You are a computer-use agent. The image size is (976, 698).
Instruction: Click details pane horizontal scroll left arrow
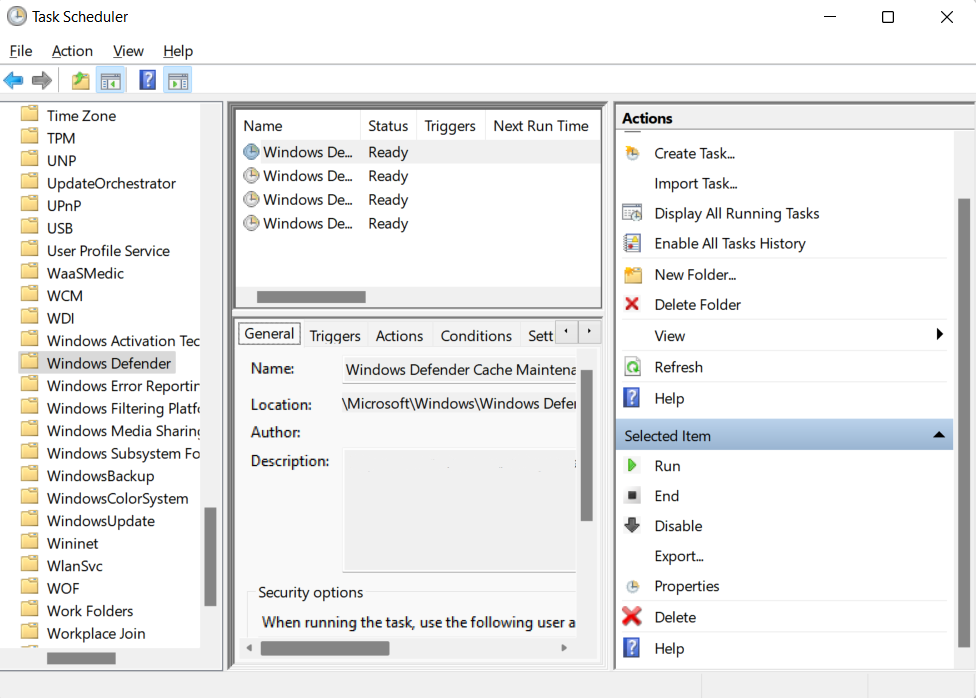coord(250,648)
